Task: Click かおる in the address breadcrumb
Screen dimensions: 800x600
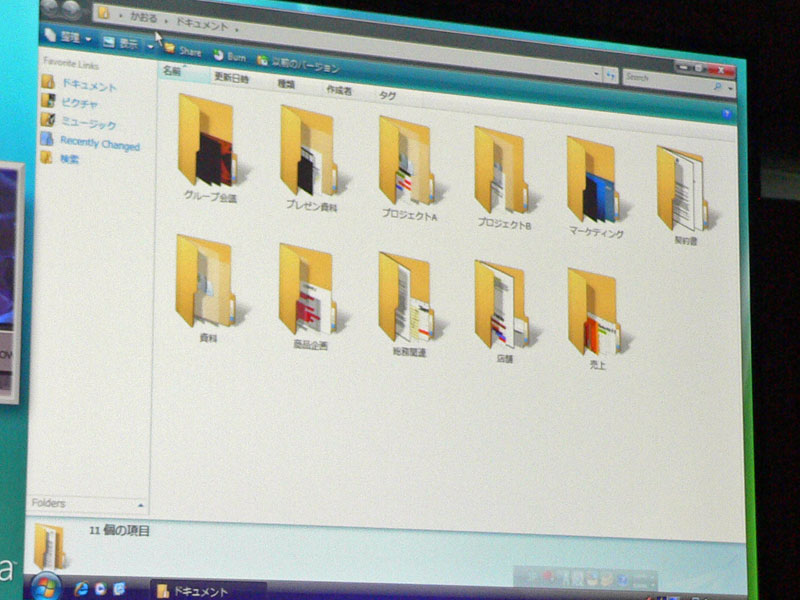Action: pyautogui.click(x=143, y=18)
